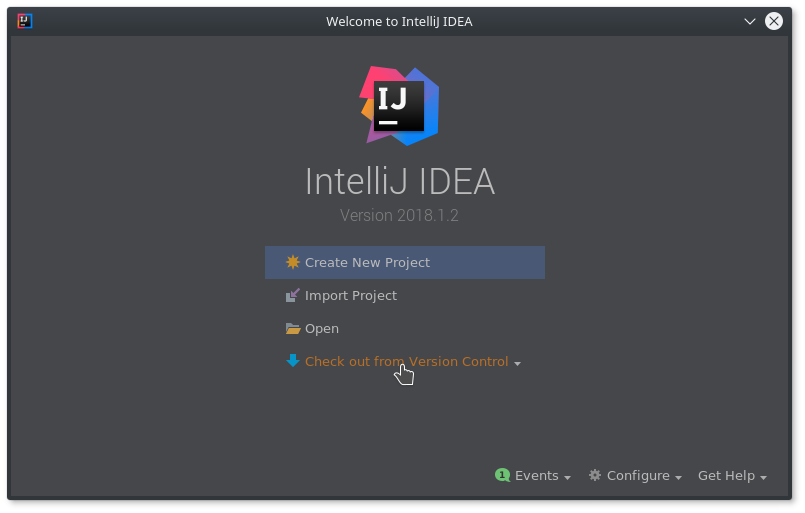Click the title bar chevron to minimize
This screenshot has height=513, width=805.
[750, 21]
